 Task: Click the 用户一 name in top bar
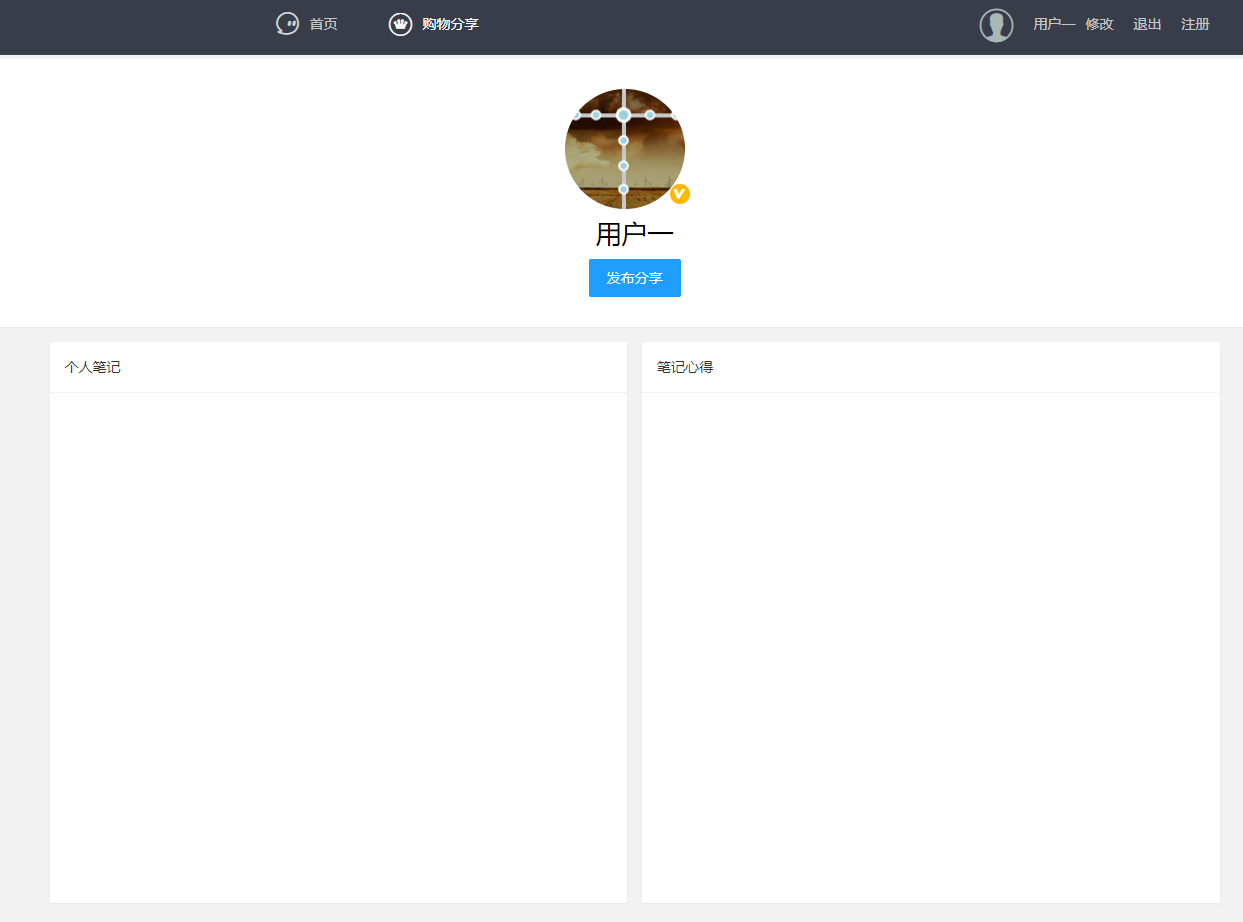click(x=1053, y=24)
